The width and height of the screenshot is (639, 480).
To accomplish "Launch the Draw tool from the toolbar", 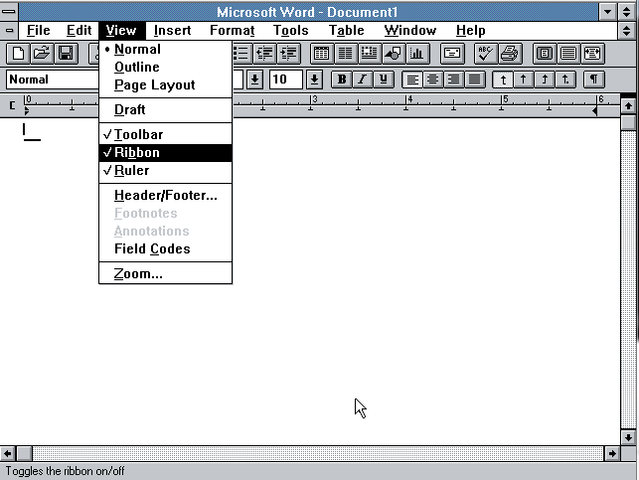I will 393,53.
